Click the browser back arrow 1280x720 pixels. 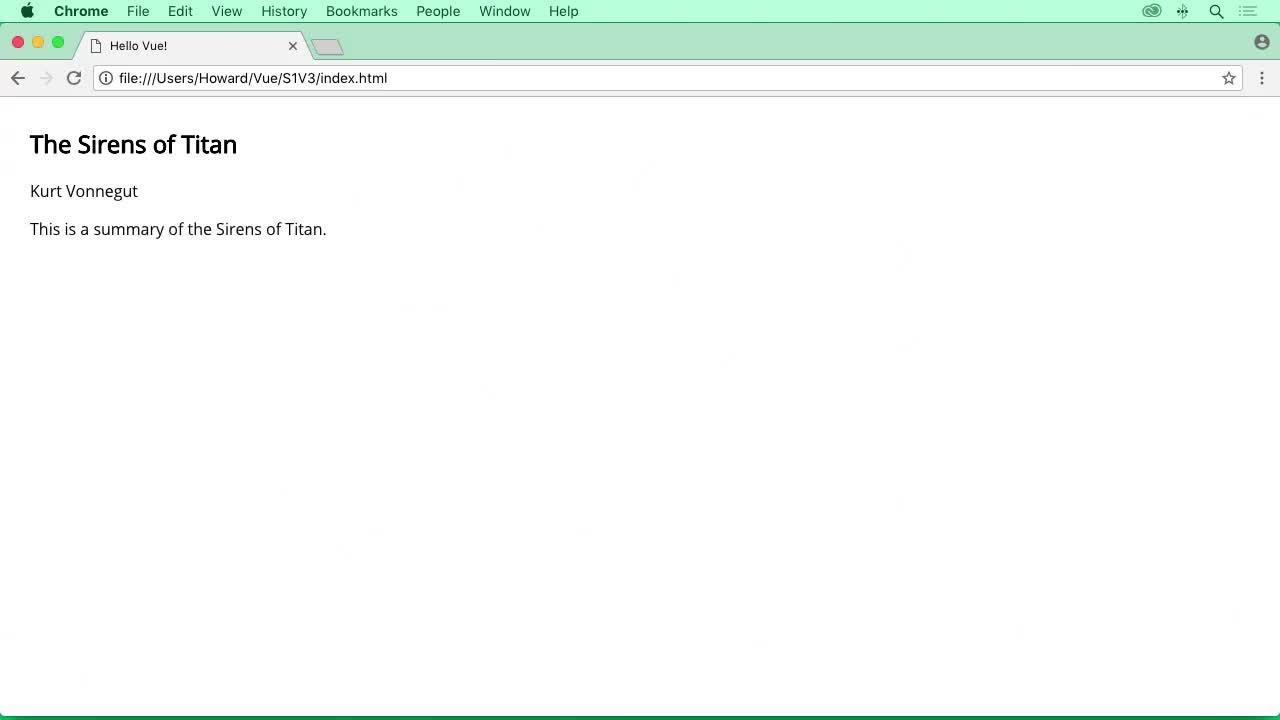tap(18, 78)
